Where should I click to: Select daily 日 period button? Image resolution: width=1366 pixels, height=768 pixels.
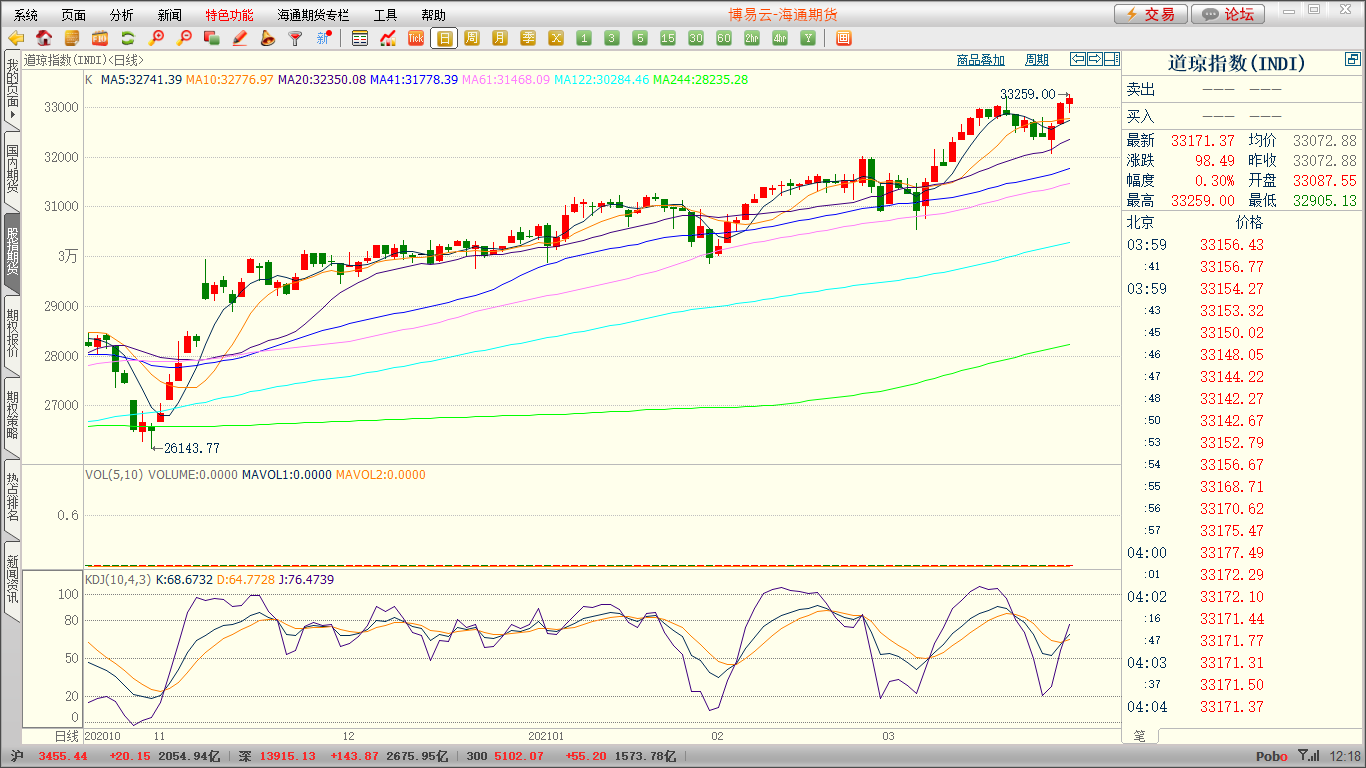tap(444, 39)
